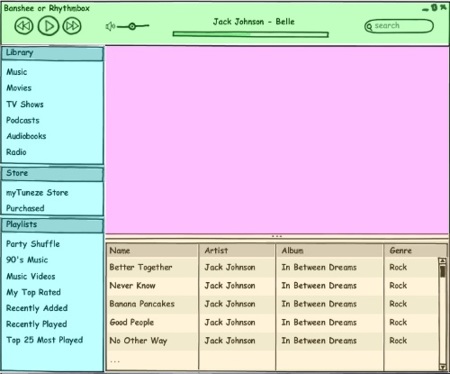Click Jack Johnson in Better Together row
Image resolution: width=450 pixels, height=374 pixels.
(230, 267)
